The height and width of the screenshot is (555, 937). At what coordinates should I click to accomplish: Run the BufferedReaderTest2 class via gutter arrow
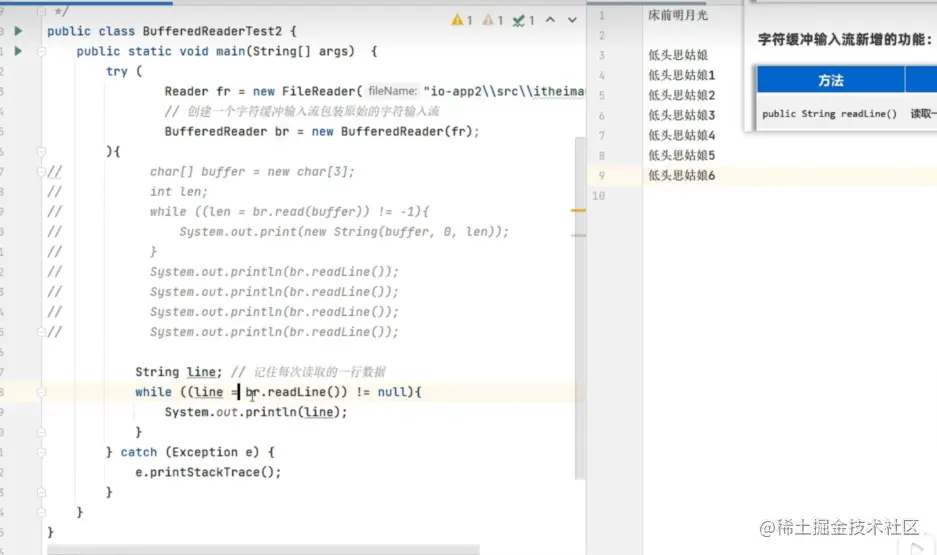[x=18, y=30]
